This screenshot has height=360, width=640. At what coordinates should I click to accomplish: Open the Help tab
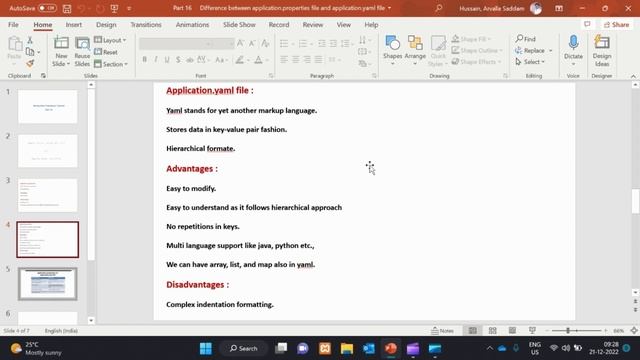coord(371,24)
